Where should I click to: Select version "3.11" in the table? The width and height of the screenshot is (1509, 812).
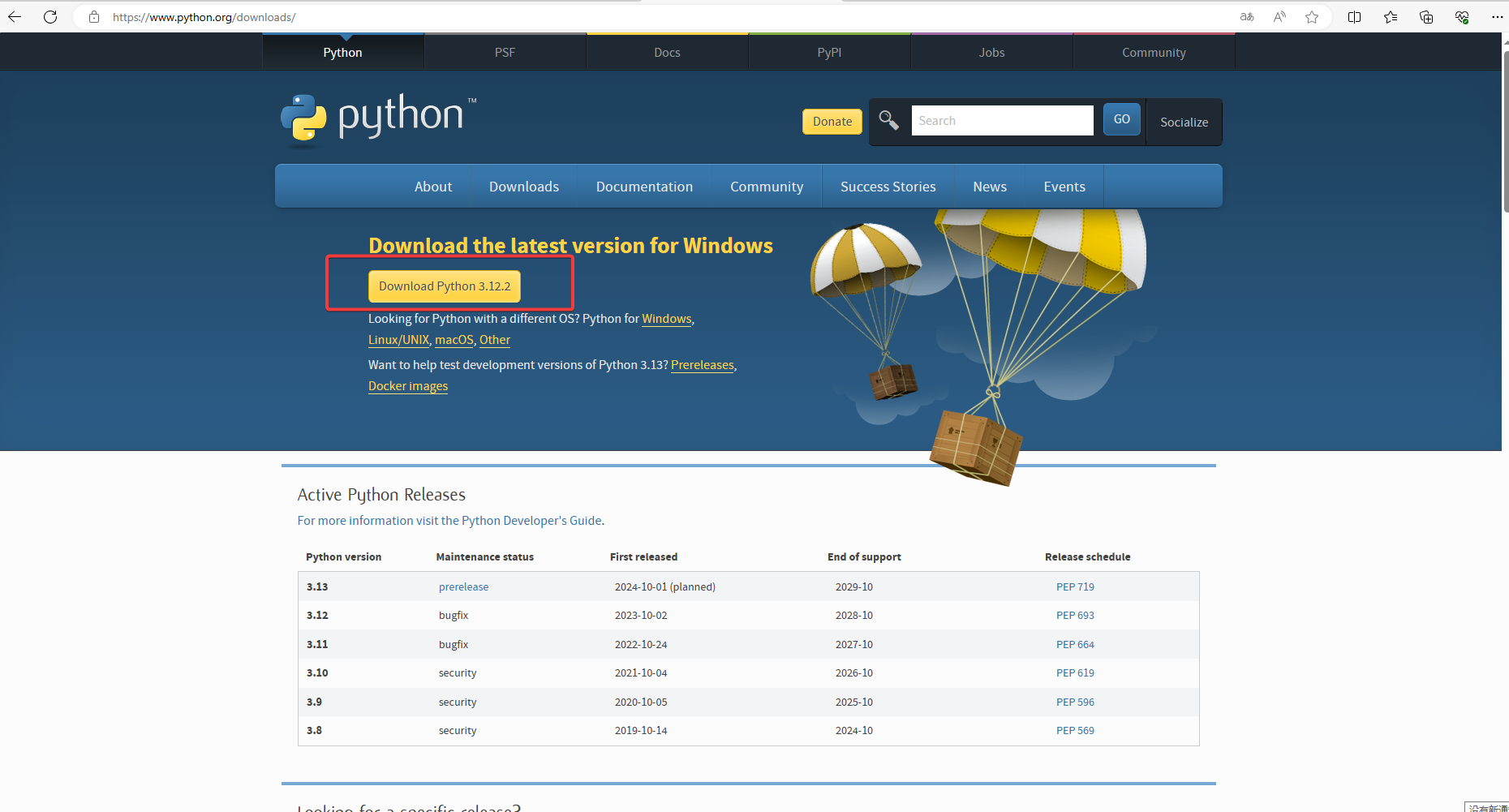click(x=317, y=644)
